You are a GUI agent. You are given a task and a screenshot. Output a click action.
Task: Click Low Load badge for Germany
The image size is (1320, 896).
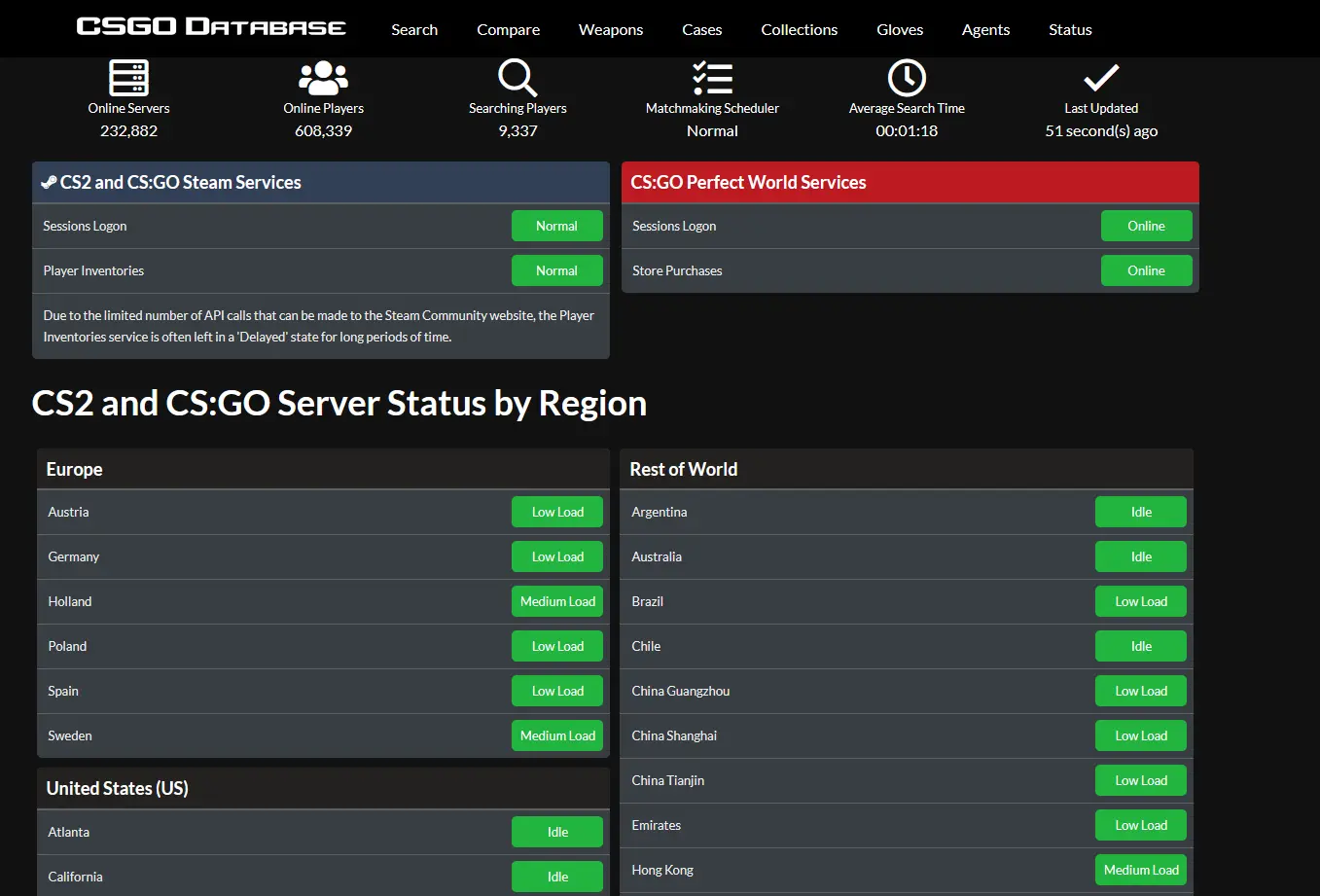(x=557, y=556)
